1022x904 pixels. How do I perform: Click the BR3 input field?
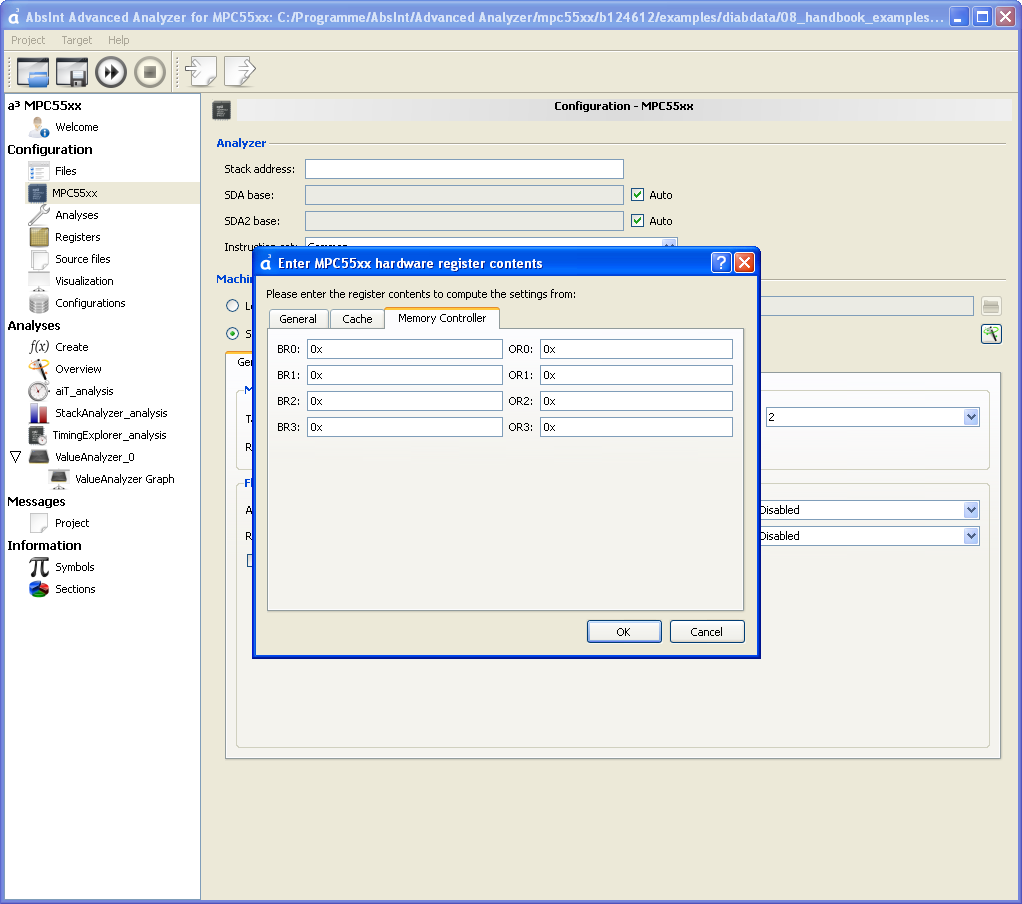coord(404,427)
